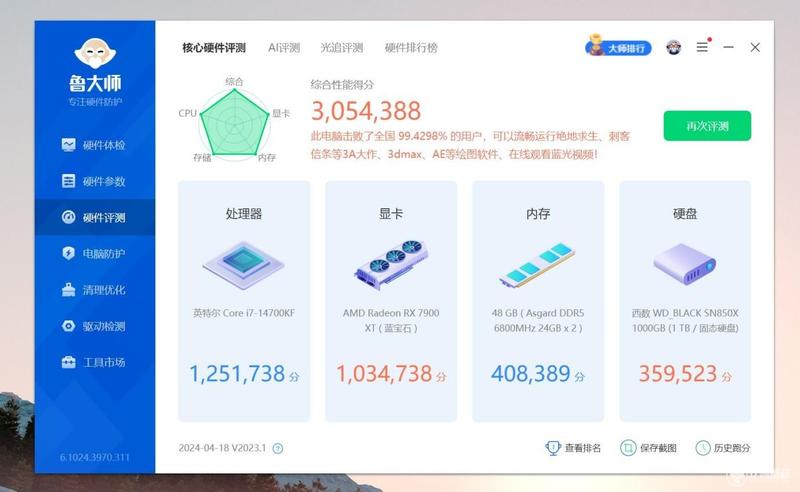Click build number 6.1024.3970.311
Screen dimensions: 800x492
pos(94,457)
